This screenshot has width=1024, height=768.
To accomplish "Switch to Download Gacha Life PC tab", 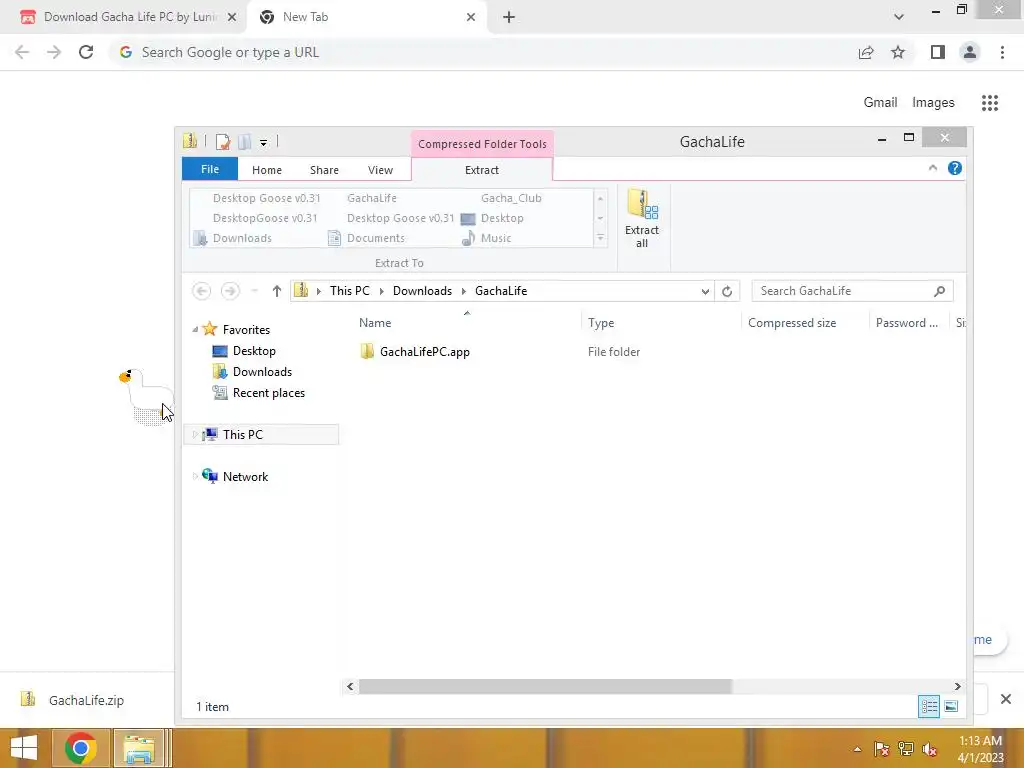I will point(124,17).
